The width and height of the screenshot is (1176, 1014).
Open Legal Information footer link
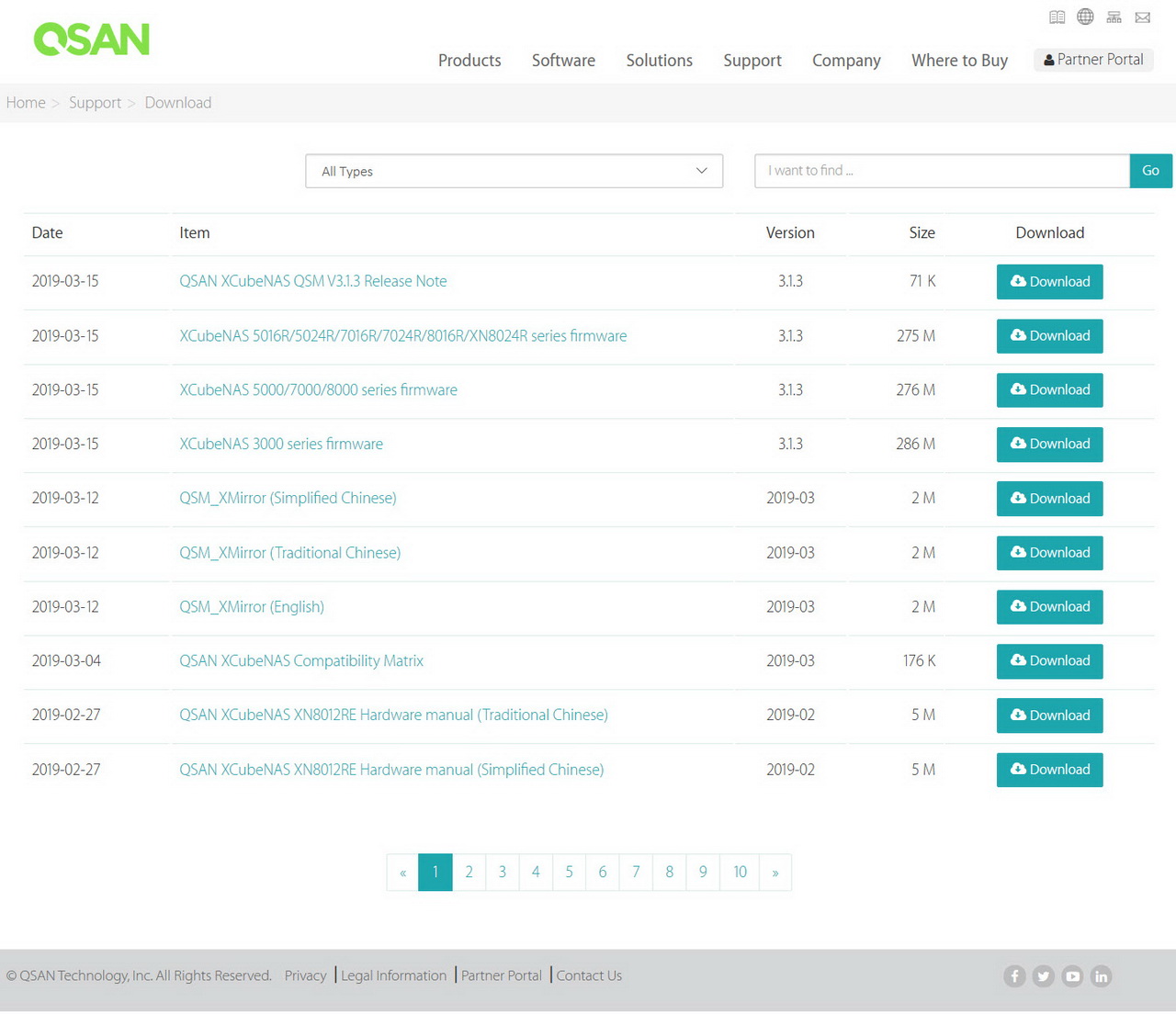[x=393, y=975]
